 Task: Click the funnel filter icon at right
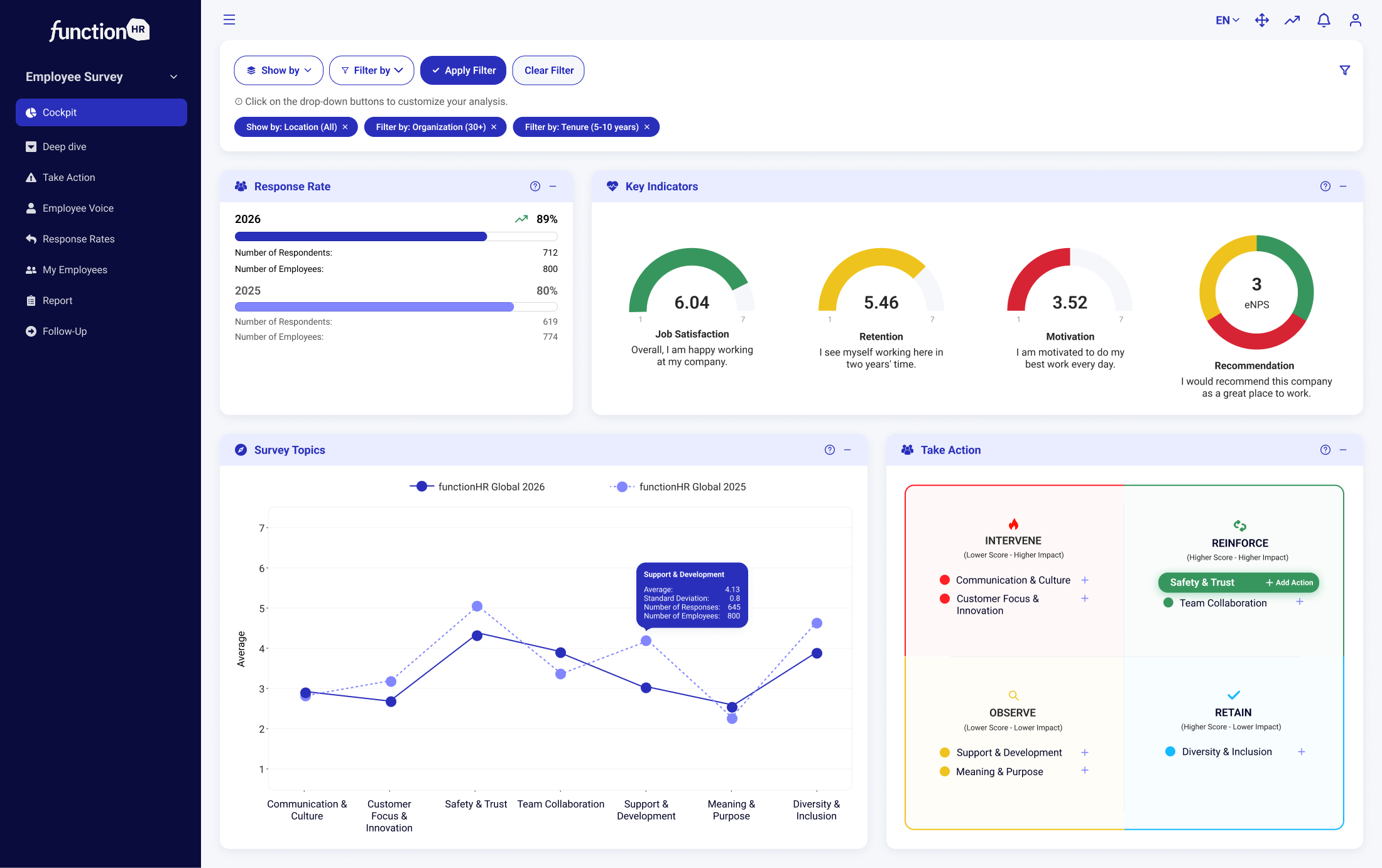pyautogui.click(x=1345, y=70)
